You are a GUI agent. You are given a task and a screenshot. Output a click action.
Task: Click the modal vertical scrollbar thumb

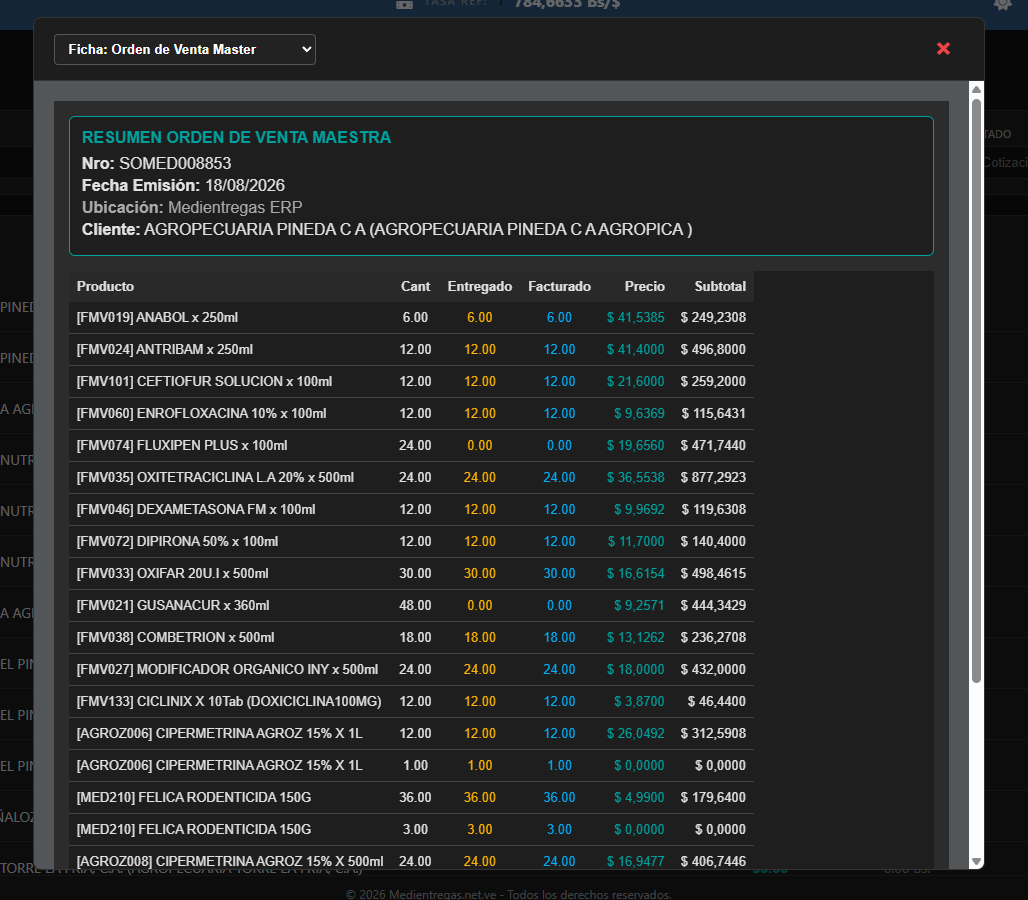(x=976, y=391)
